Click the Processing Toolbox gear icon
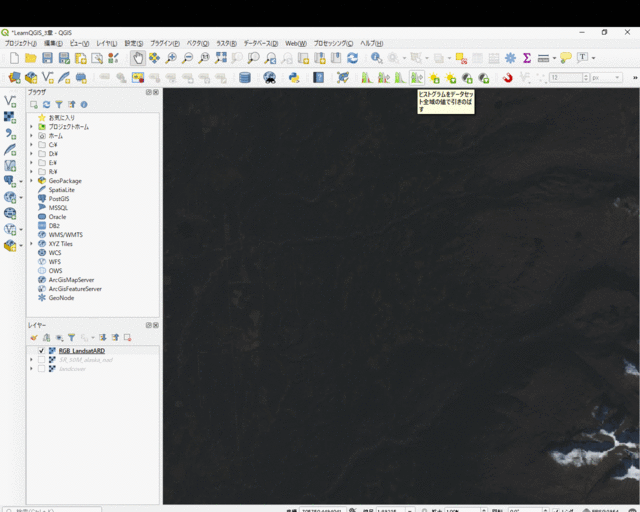 click(x=510, y=59)
